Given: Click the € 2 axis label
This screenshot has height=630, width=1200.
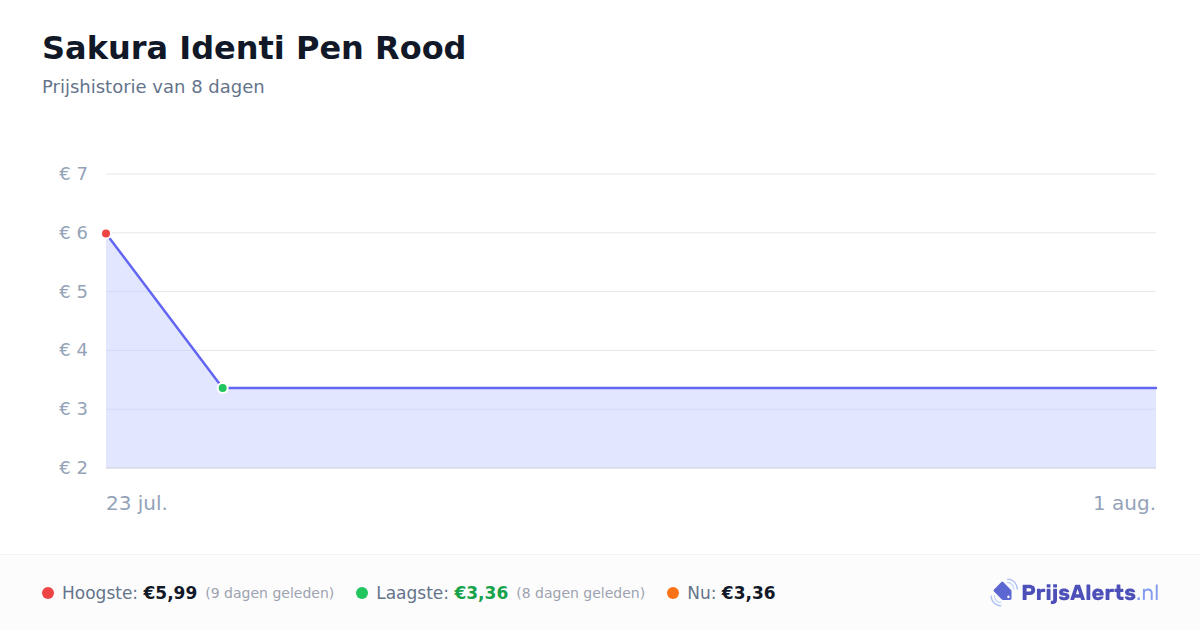Looking at the screenshot, I should point(73,468).
